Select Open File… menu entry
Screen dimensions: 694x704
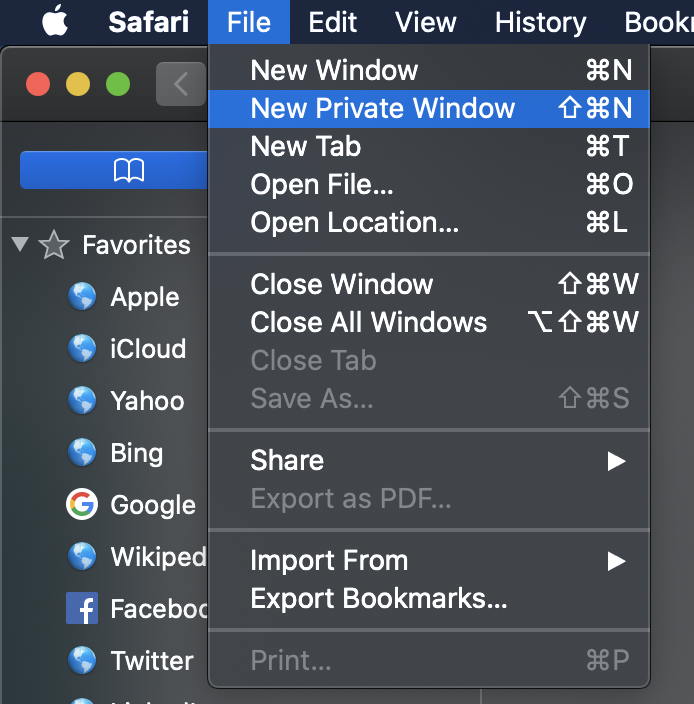429,185
